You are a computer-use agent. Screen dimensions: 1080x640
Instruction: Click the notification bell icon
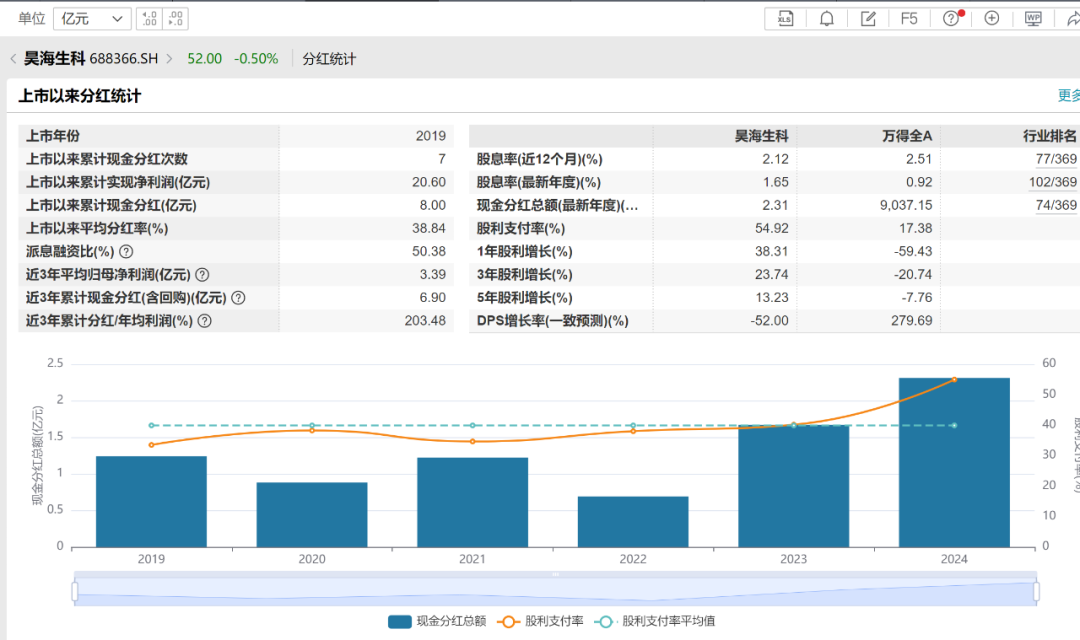827,18
